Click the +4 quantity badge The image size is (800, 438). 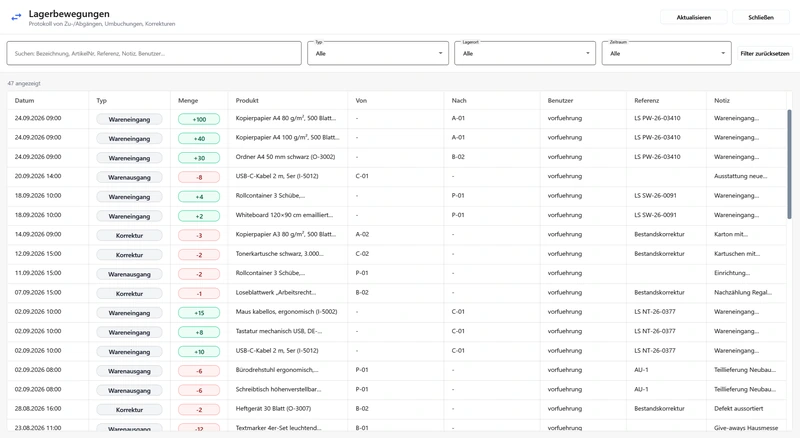click(199, 197)
